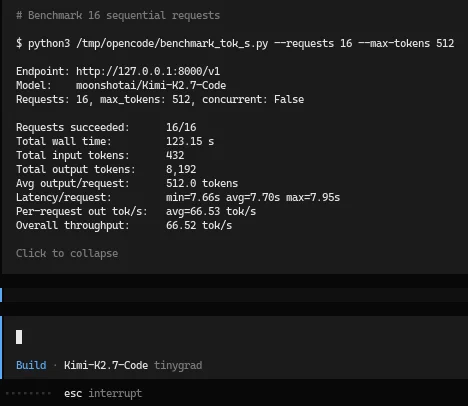Click the 'concurrent: False' setting text
468x406 pixels.
[x=253, y=99]
